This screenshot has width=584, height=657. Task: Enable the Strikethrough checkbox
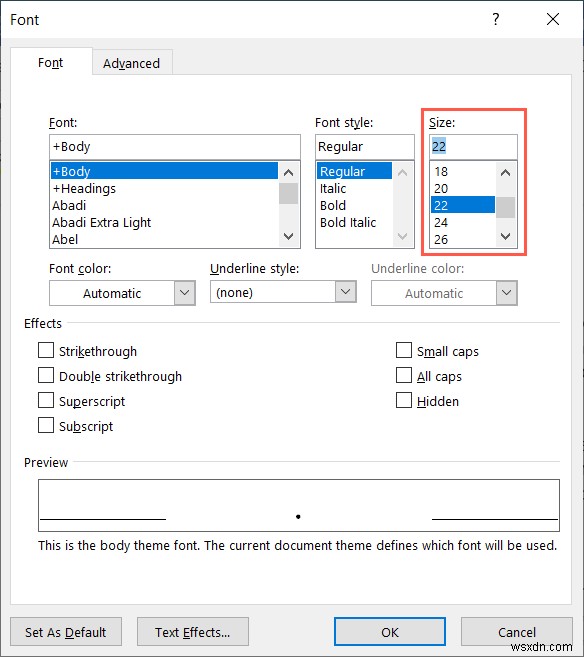46,350
